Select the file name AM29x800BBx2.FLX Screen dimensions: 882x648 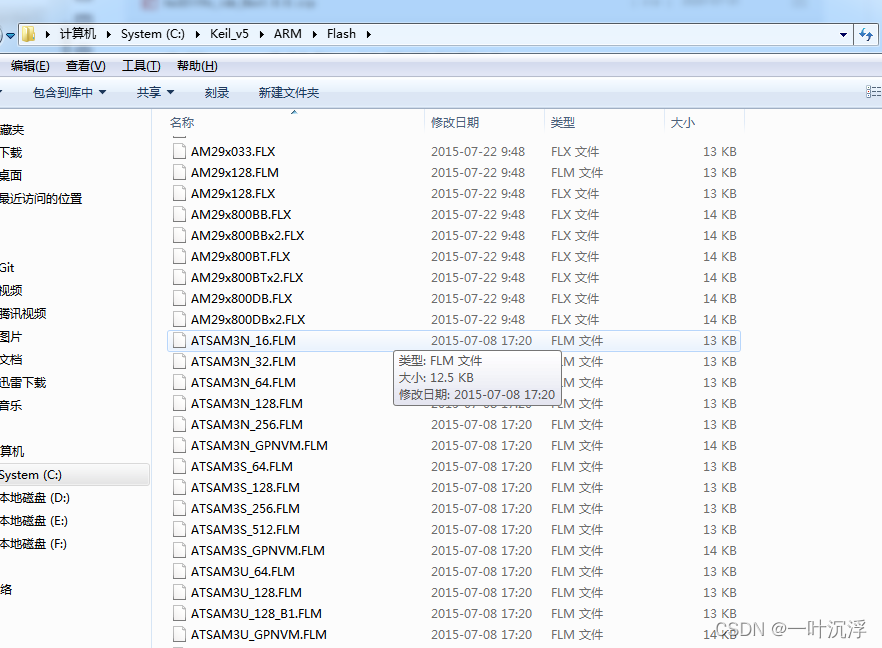pos(248,235)
